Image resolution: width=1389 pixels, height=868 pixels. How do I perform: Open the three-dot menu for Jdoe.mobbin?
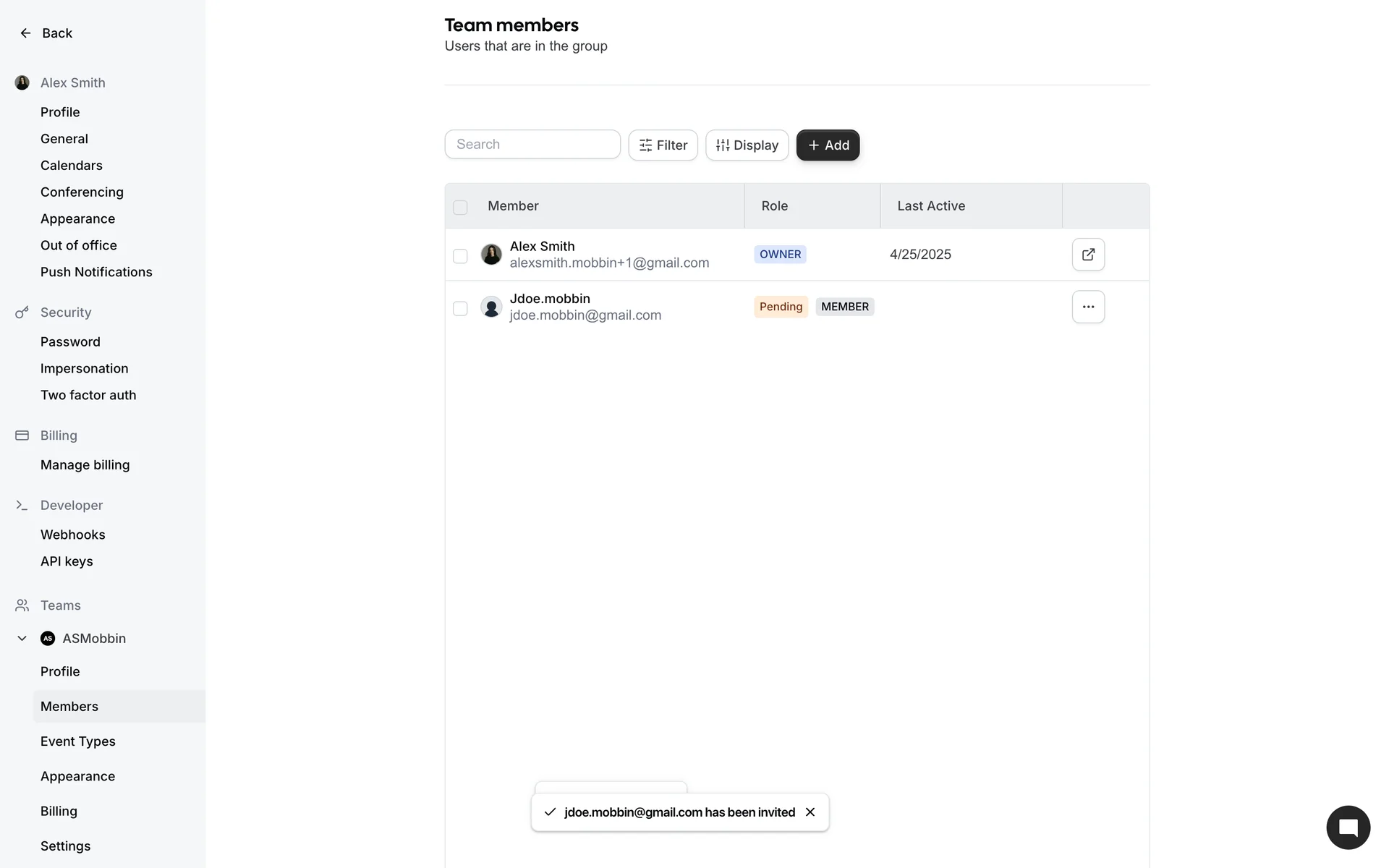[1088, 307]
